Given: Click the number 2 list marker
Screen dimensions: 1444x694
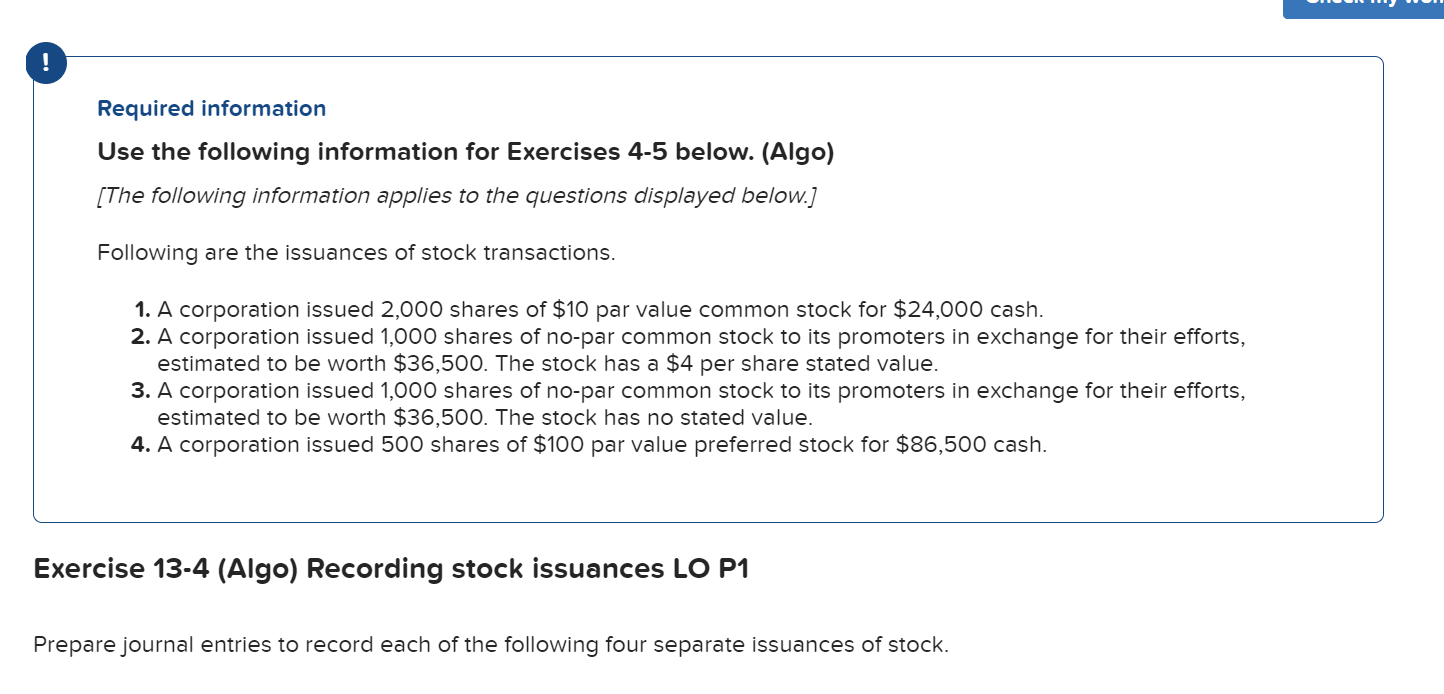Looking at the screenshot, I should pos(141,336).
